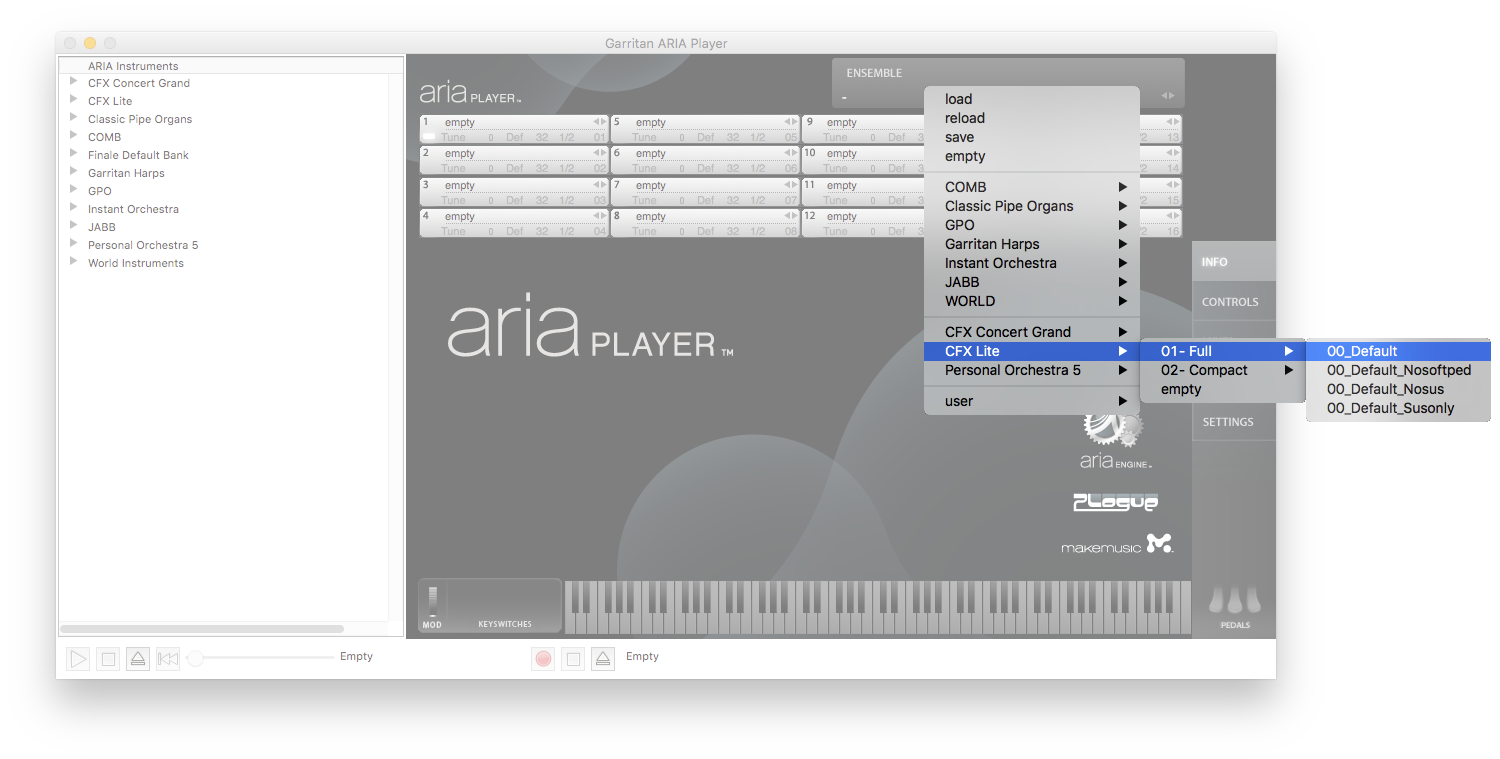Select 00_Default_Nosoftped preset

click(1398, 370)
